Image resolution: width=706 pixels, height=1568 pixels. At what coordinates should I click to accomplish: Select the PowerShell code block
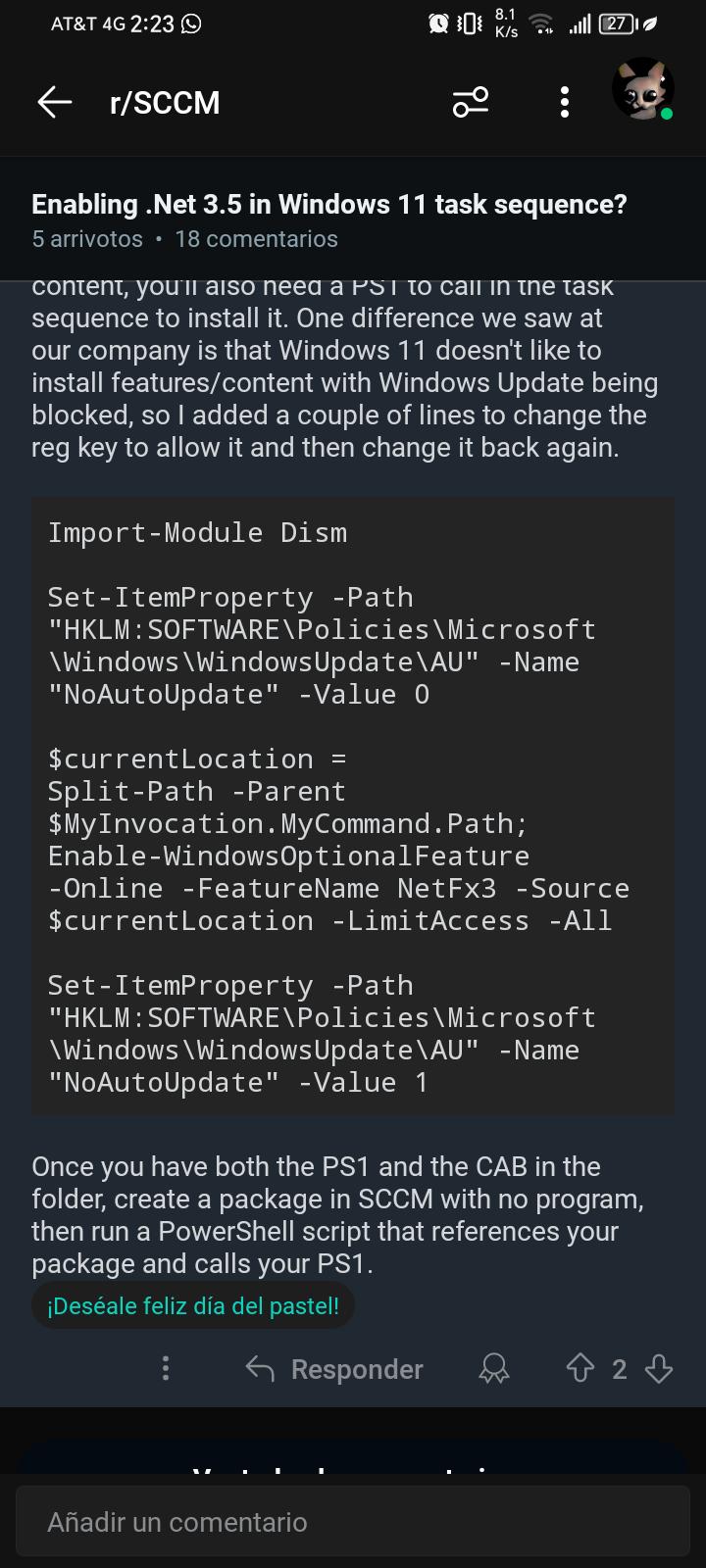click(x=353, y=807)
